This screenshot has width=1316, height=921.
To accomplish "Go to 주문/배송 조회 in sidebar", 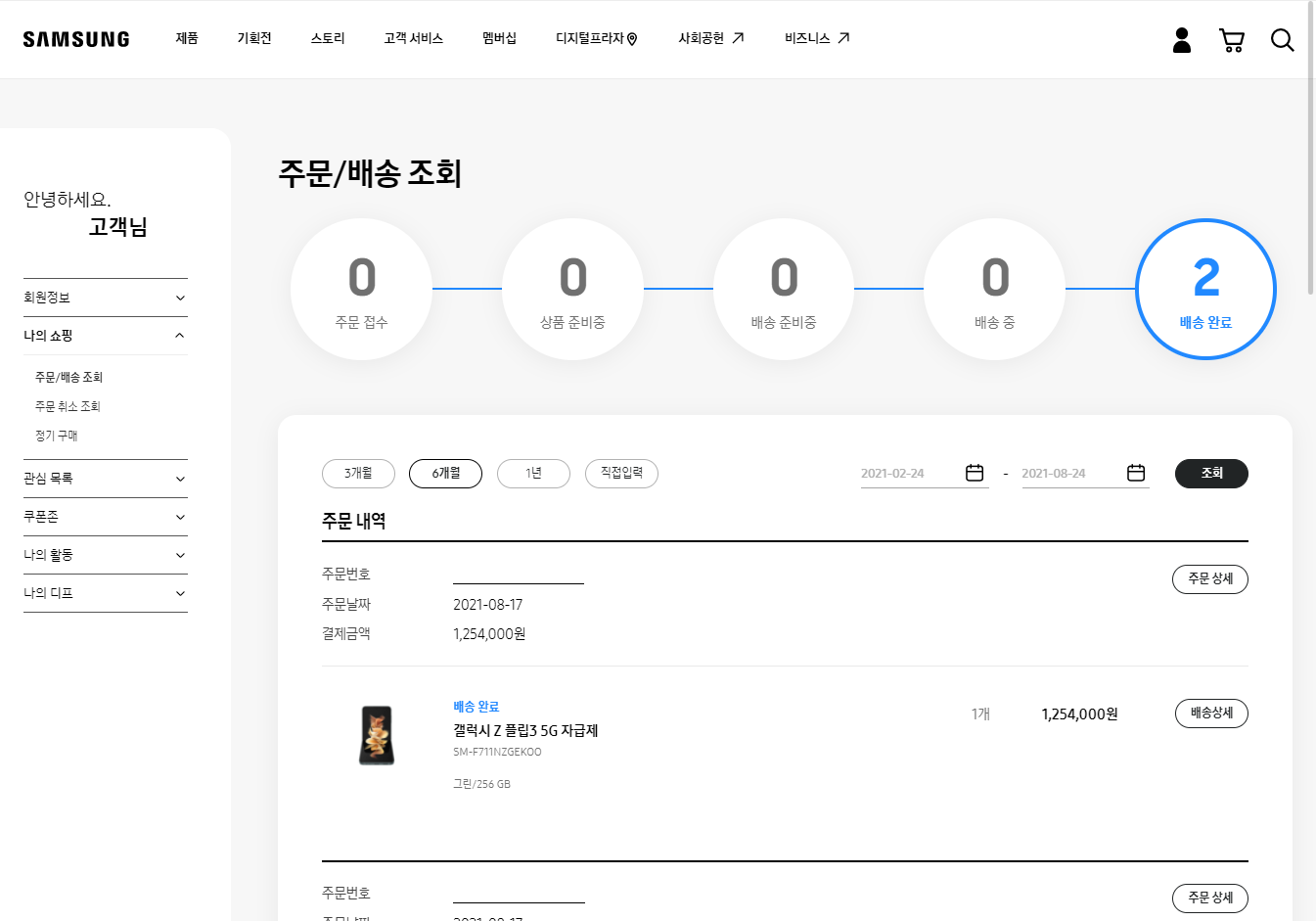I will pyautogui.click(x=68, y=377).
